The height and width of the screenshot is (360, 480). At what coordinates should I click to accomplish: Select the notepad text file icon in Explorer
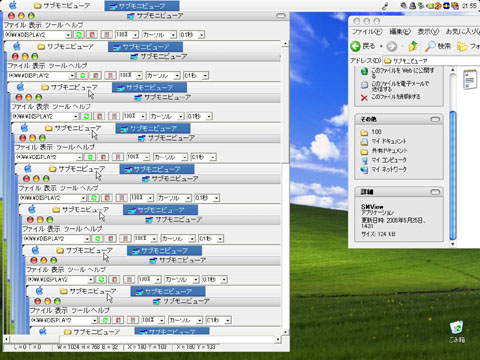pyautogui.click(x=470, y=79)
